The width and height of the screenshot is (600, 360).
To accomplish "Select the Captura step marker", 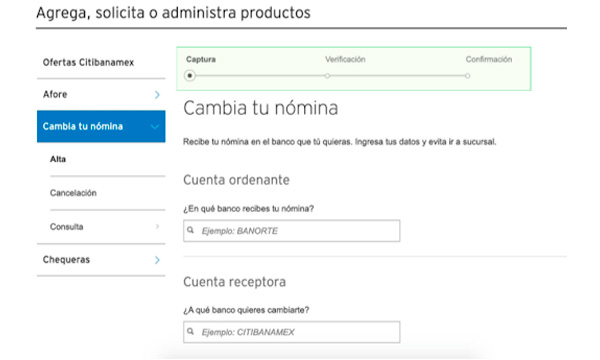I will point(189,76).
